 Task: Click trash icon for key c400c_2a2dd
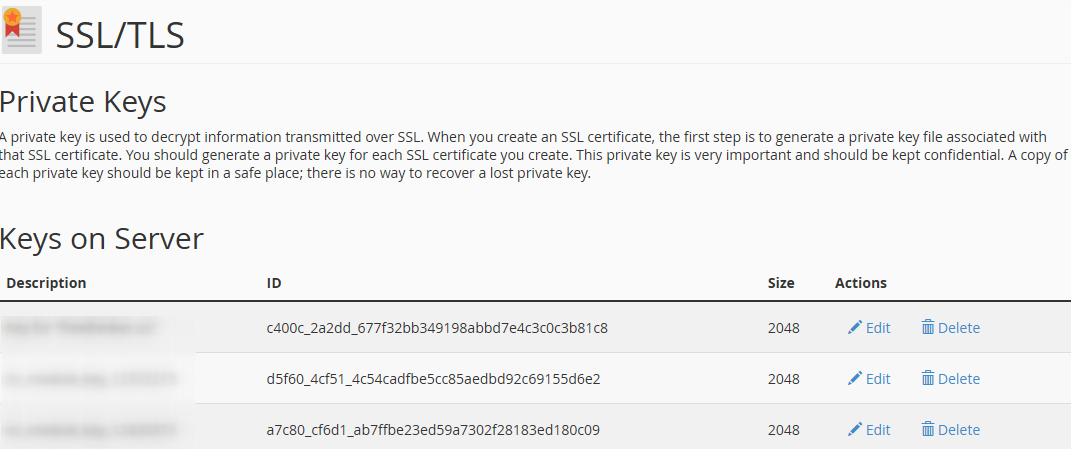[928, 327]
